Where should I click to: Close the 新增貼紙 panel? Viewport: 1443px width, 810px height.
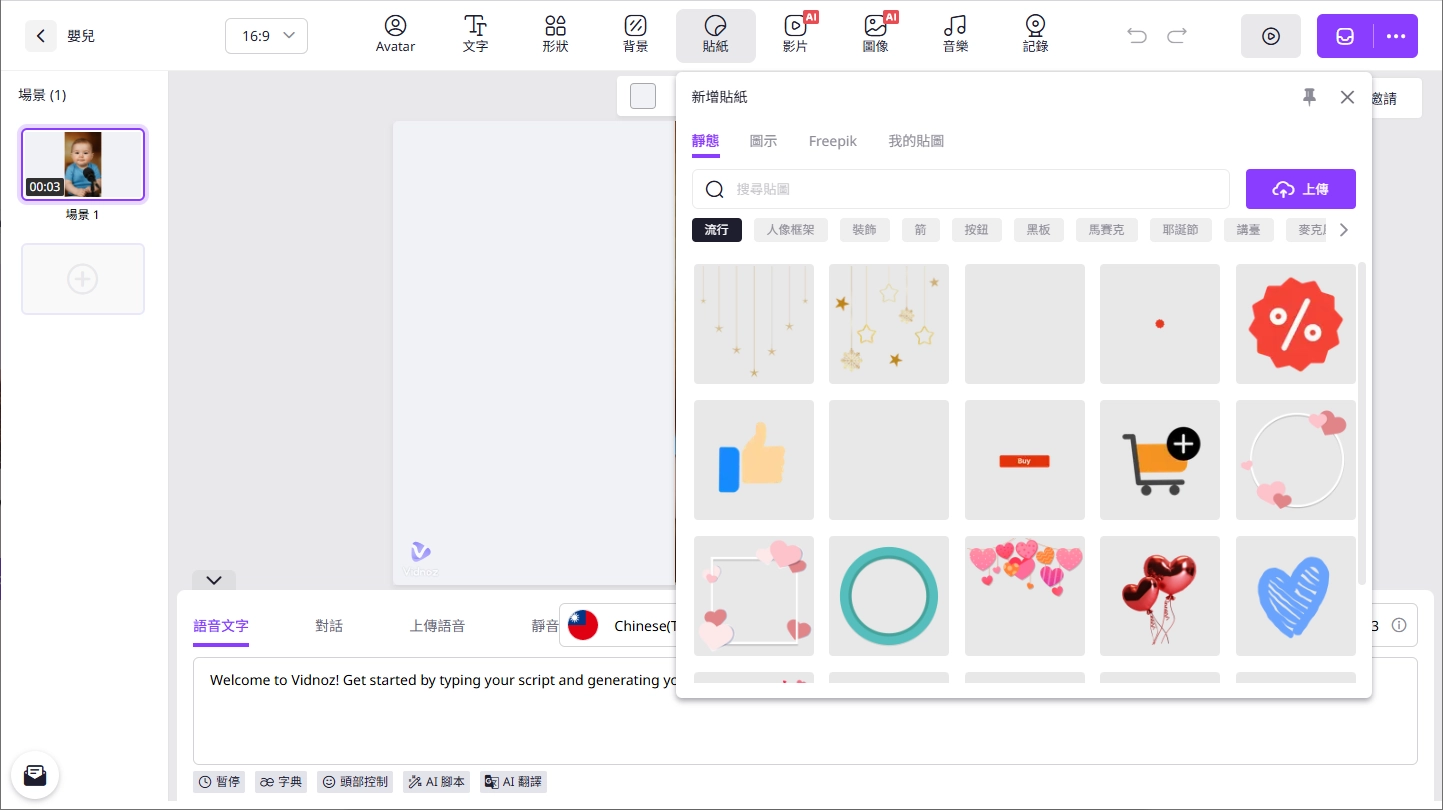(x=1347, y=97)
